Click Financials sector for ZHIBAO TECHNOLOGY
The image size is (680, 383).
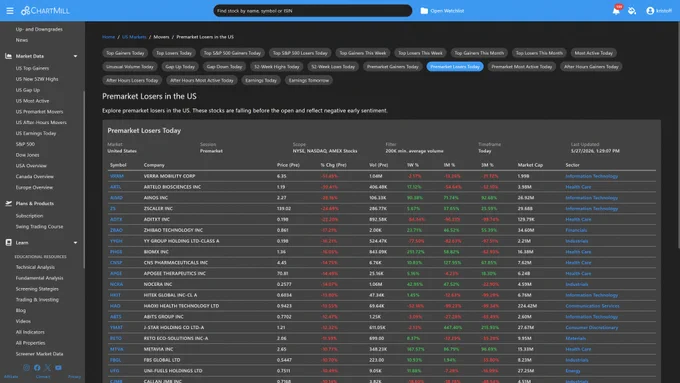576,230
